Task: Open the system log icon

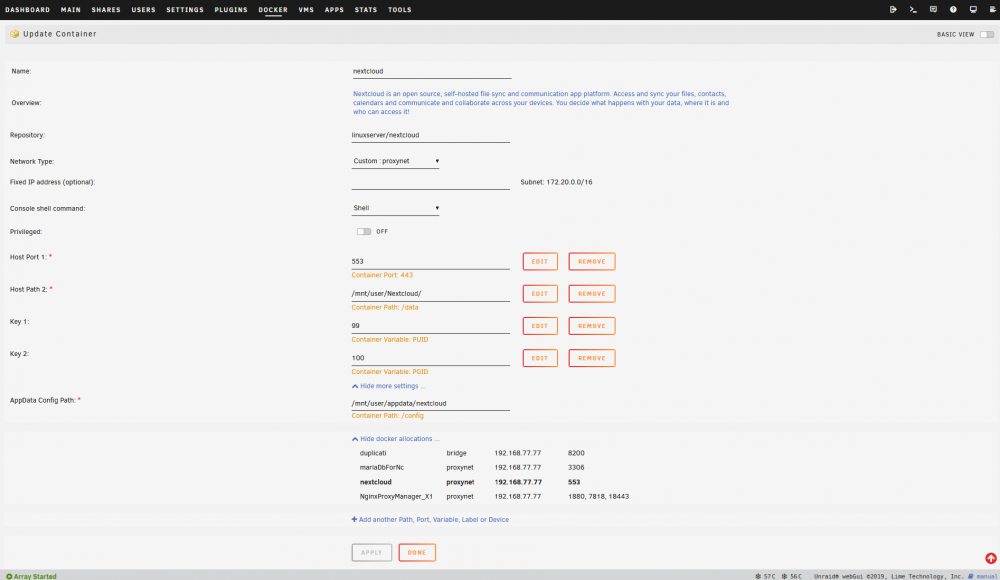Action: point(993,10)
